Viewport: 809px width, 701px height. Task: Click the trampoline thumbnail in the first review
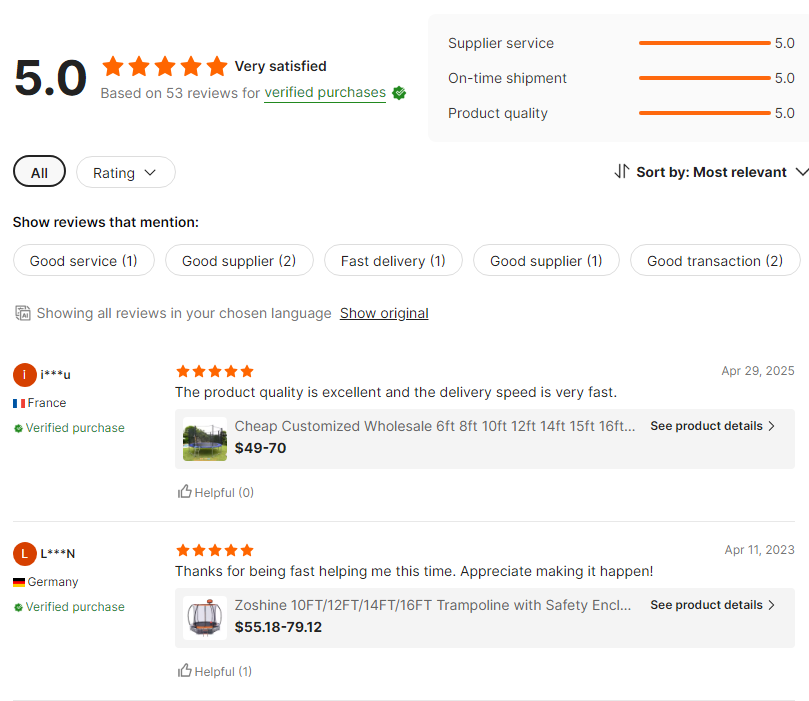(204, 437)
